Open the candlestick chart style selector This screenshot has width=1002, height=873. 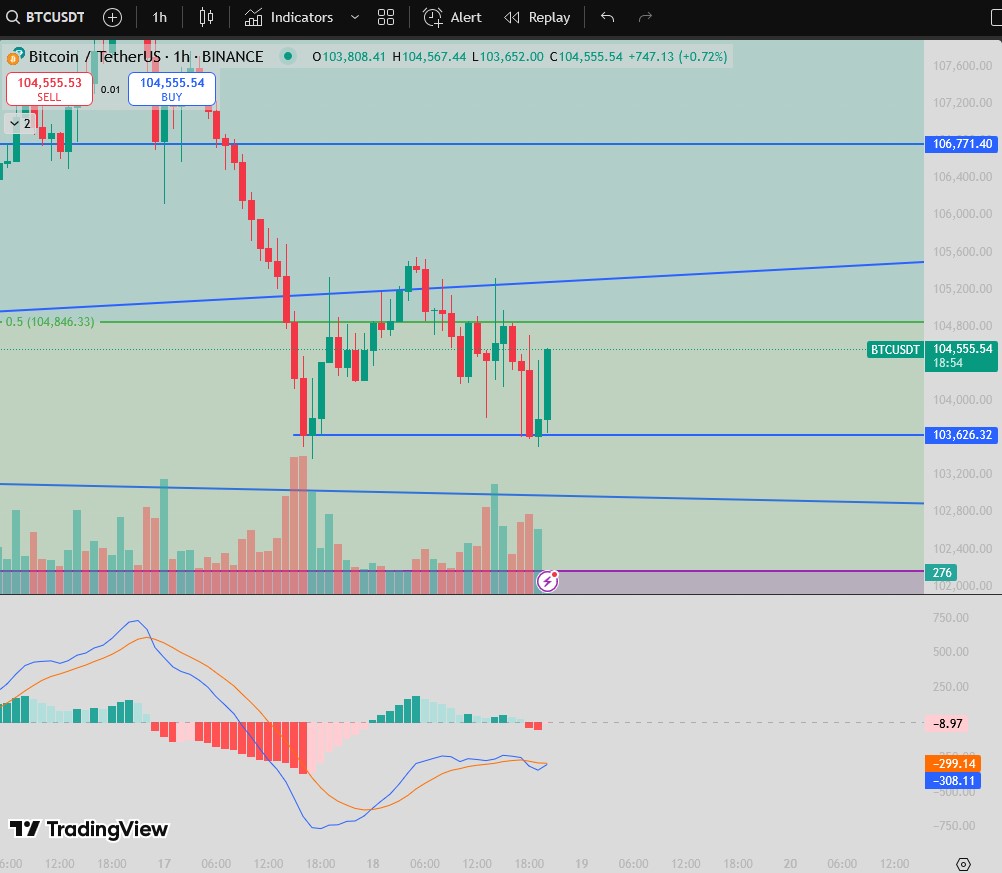tap(206, 17)
